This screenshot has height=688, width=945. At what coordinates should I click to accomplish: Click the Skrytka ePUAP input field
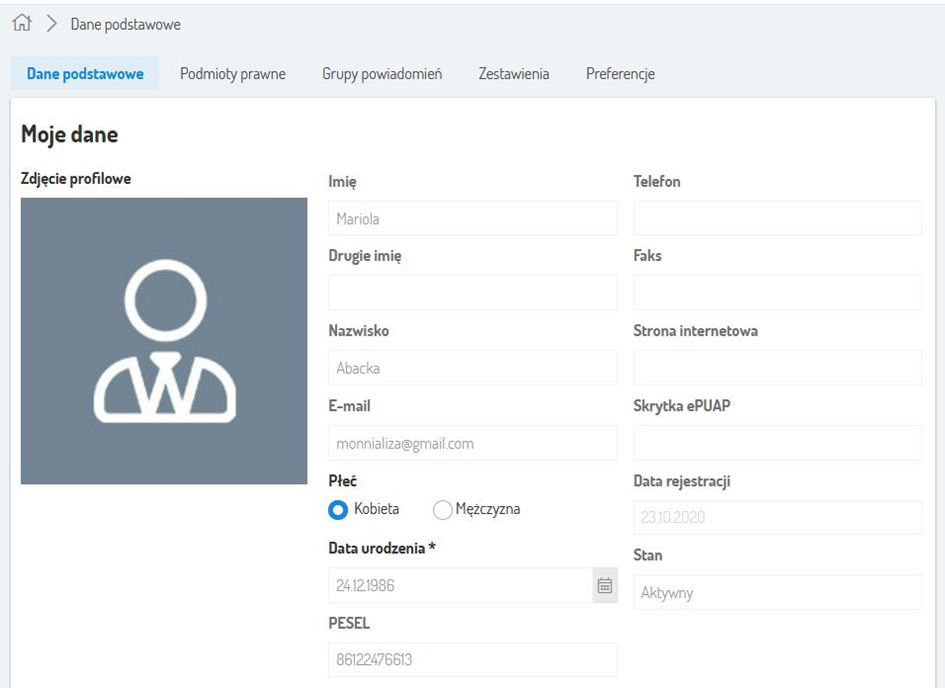(777, 443)
